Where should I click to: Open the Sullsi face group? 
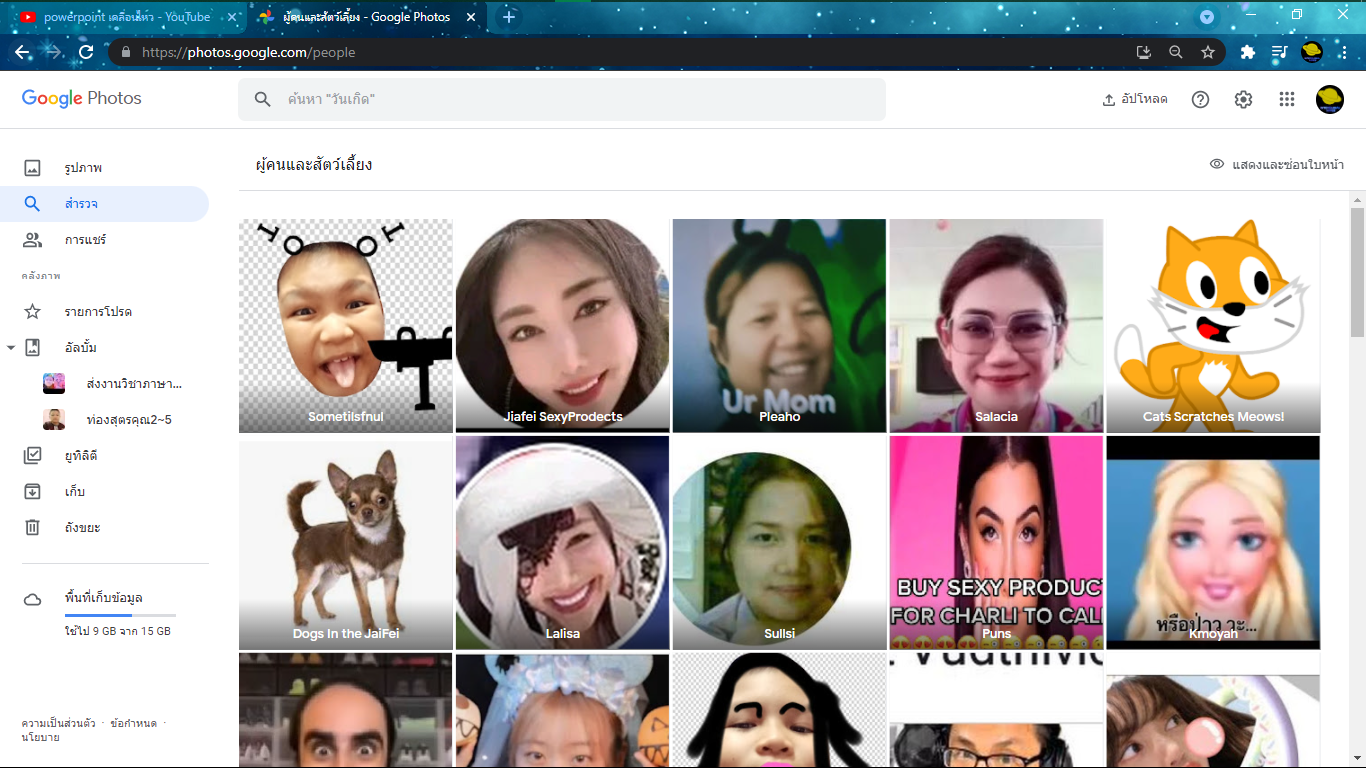click(x=780, y=543)
